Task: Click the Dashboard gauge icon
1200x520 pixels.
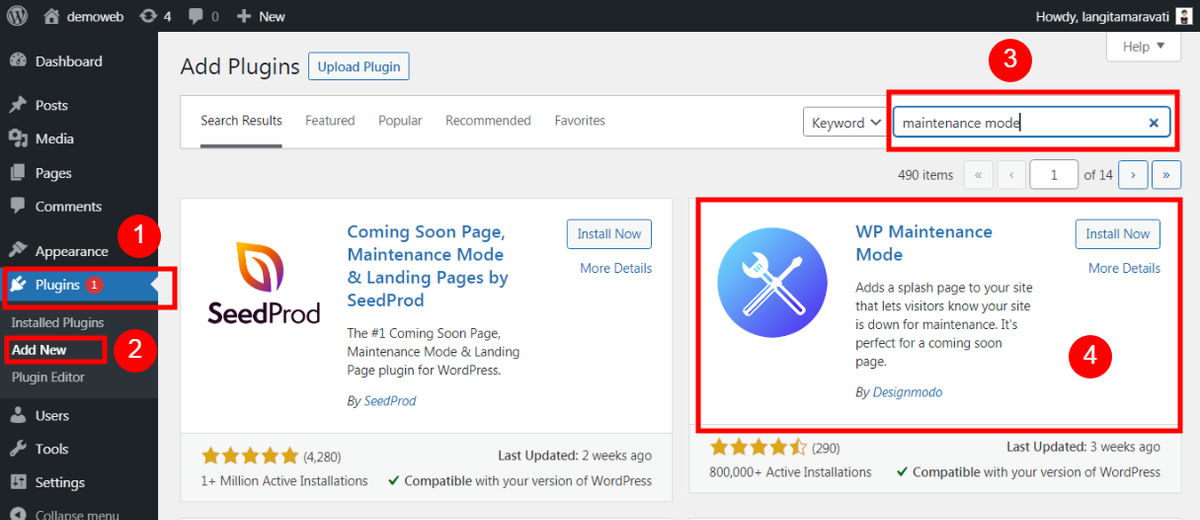Action: click(18, 61)
